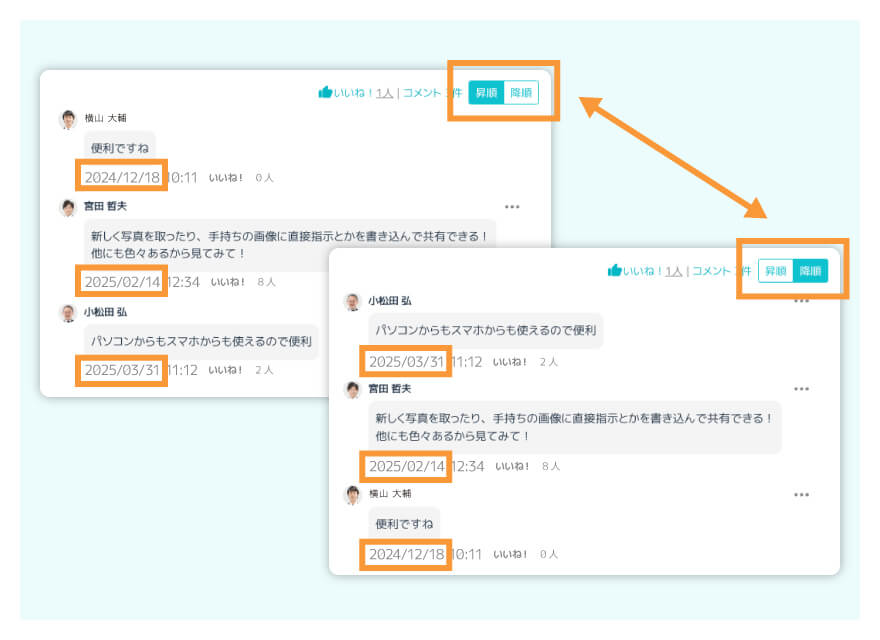Click the 8人 like count in the left panel
The width and height of the screenshot is (880, 640).
coord(266,283)
